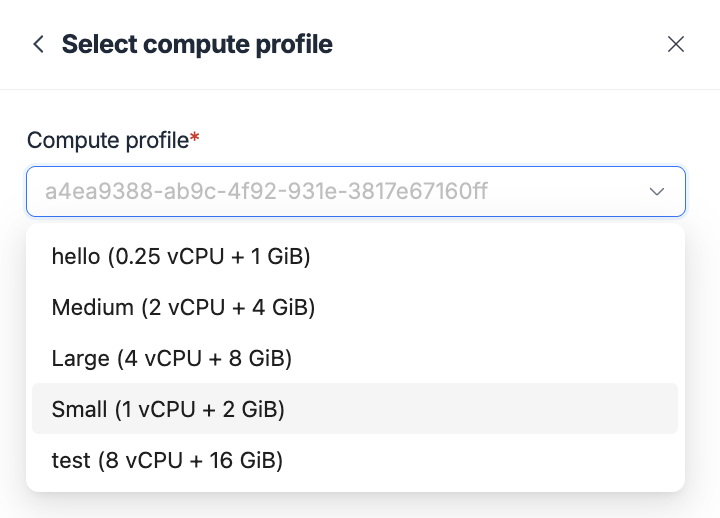
Task: Close the Select compute profile panel
Action: click(676, 44)
